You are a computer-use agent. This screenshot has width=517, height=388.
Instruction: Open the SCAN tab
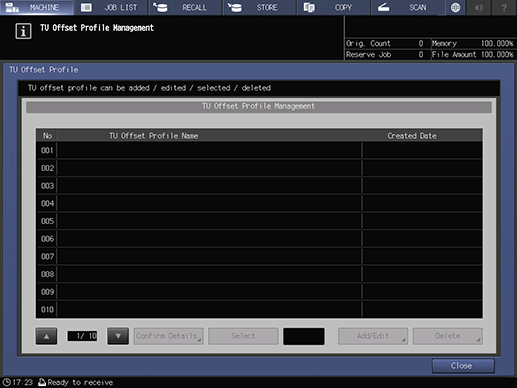click(408, 7)
